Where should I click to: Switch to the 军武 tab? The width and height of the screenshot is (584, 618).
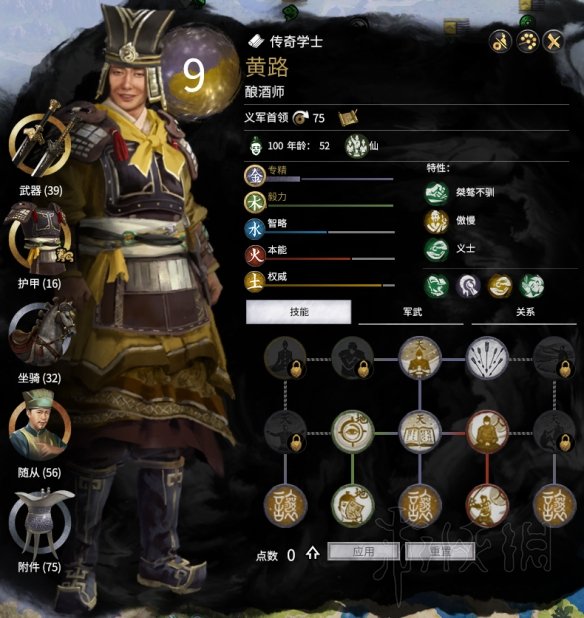tap(411, 312)
